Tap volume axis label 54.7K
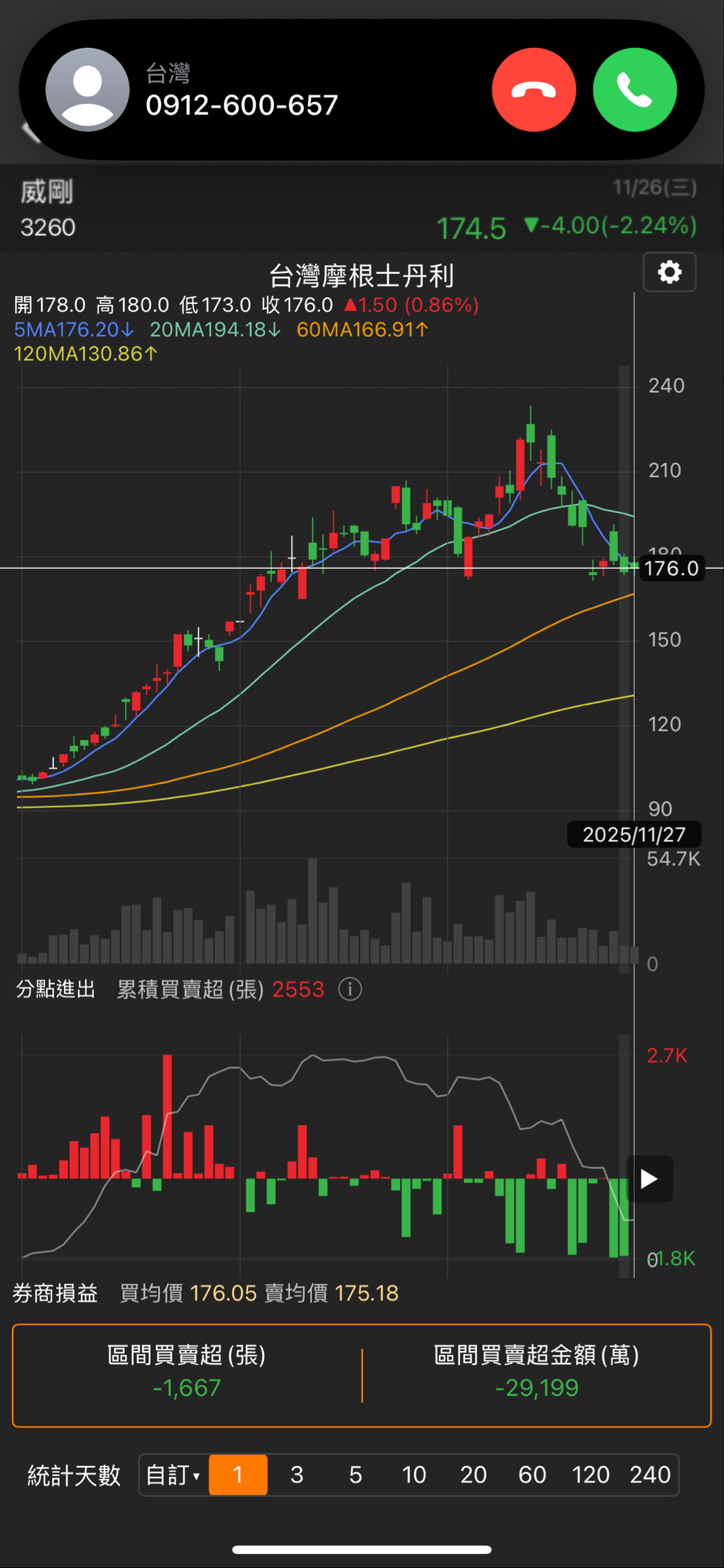The width and height of the screenshot is (724, 1568). (673, 859)
